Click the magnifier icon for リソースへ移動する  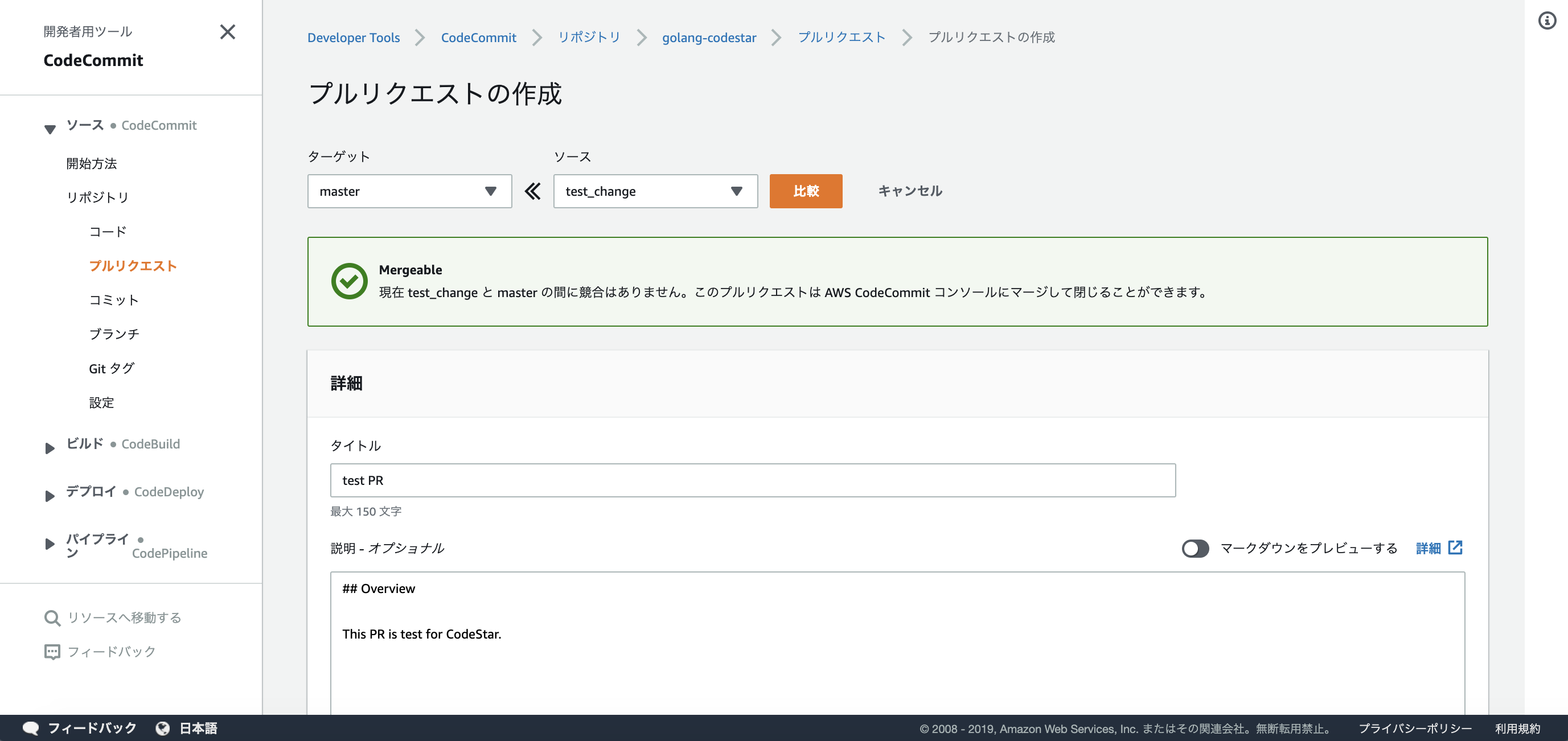click(52, 618)
